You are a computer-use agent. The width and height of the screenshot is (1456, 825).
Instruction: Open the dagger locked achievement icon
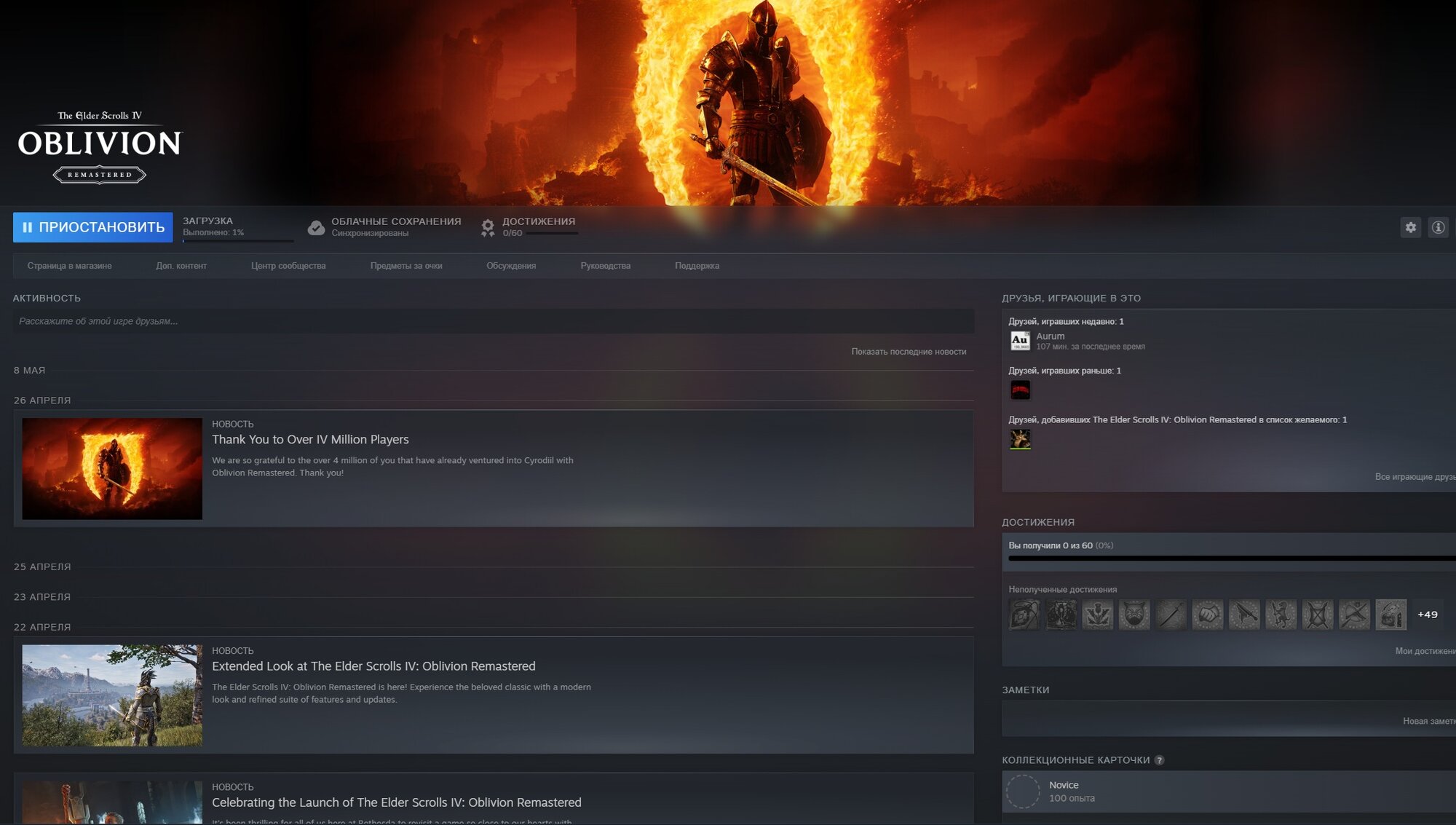(x=1244, y=615)
